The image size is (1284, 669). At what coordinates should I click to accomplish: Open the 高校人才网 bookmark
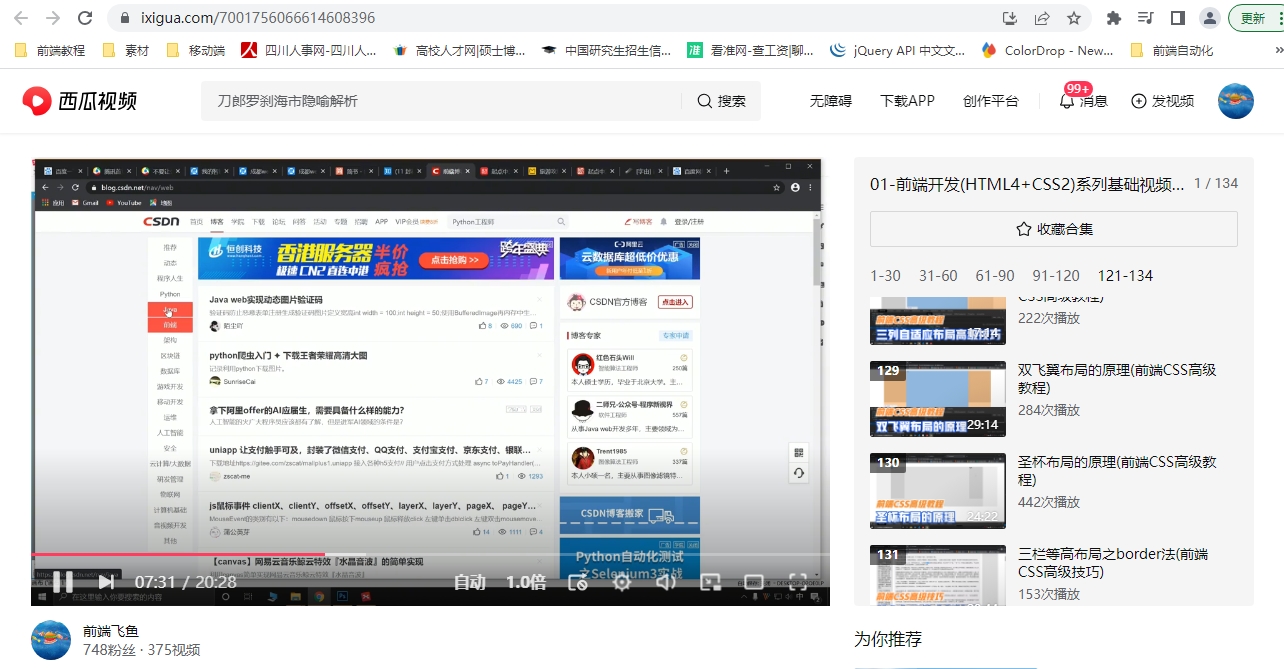click(x=460, y=50)
